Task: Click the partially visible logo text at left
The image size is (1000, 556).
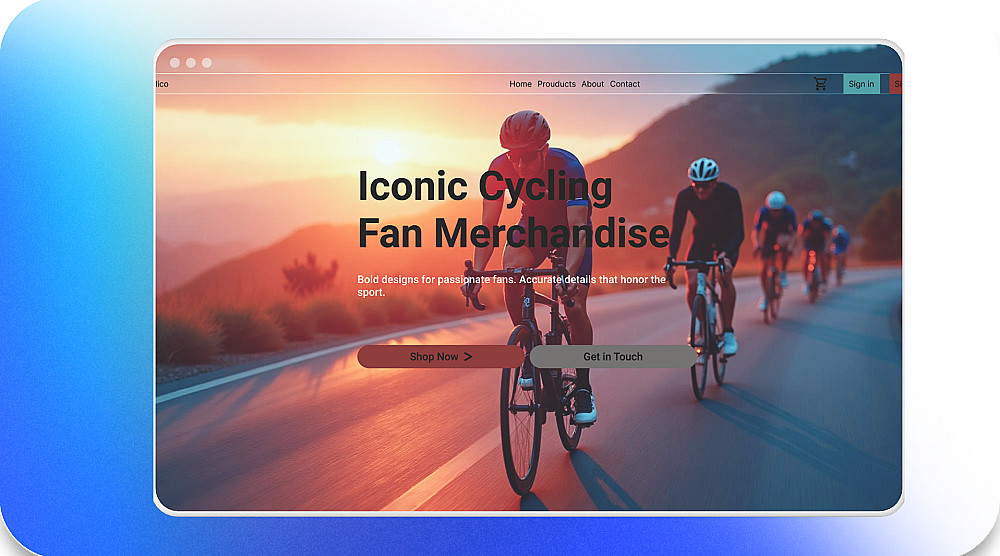Action: click(x=163, y=84)
